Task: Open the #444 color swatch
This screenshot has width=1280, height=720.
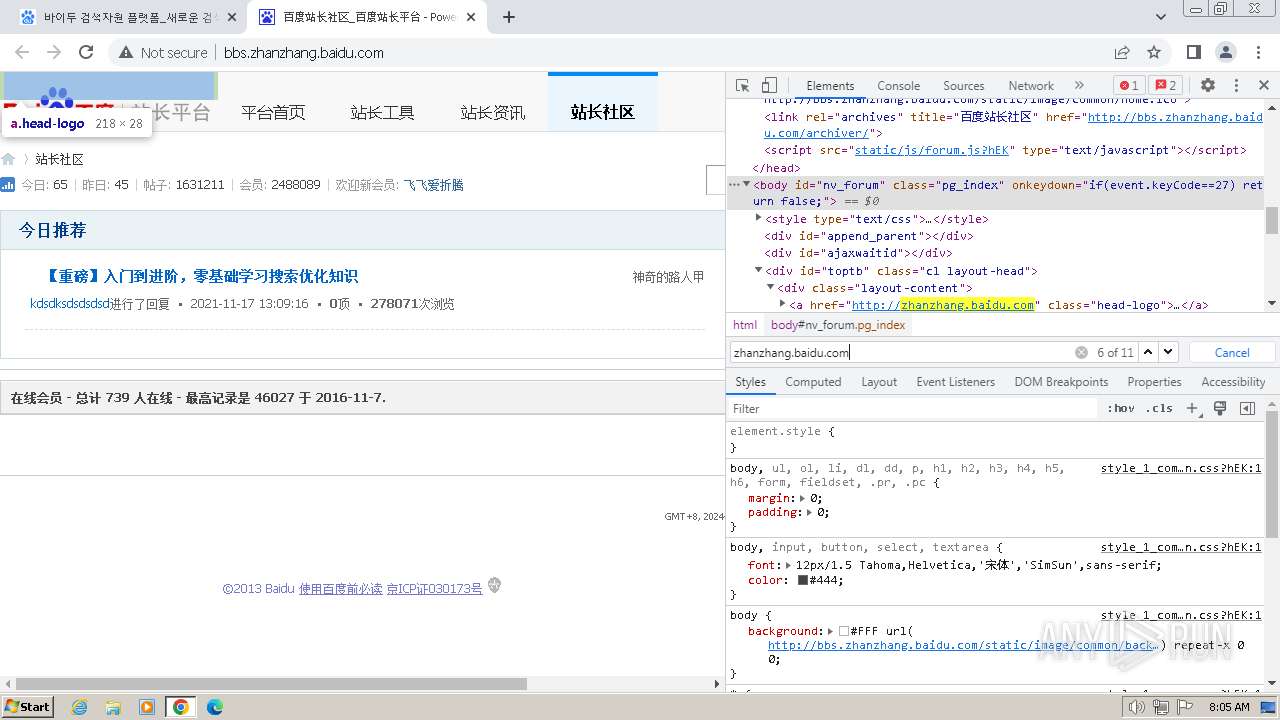Action: click(x=803, y=580)
